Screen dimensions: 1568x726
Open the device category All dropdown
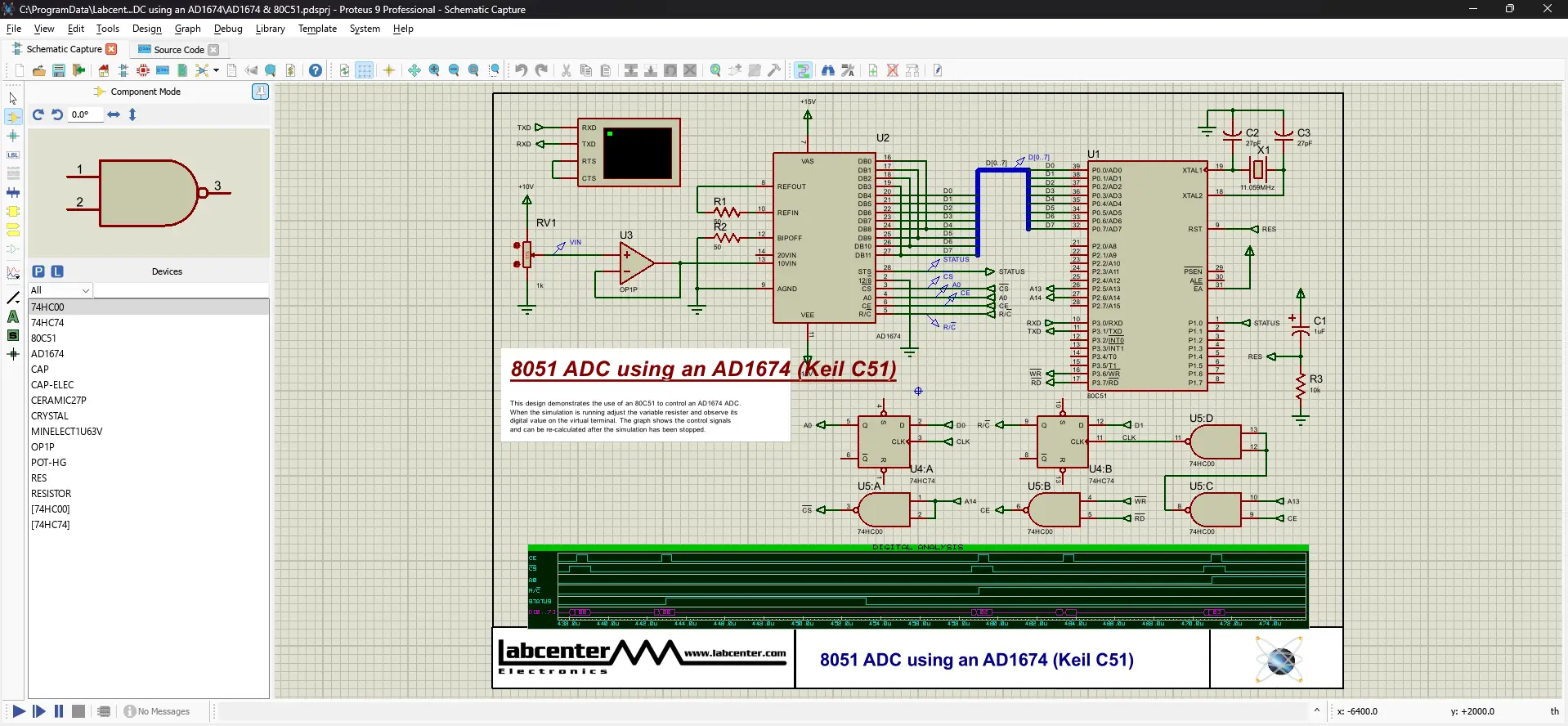click(60, 290)
